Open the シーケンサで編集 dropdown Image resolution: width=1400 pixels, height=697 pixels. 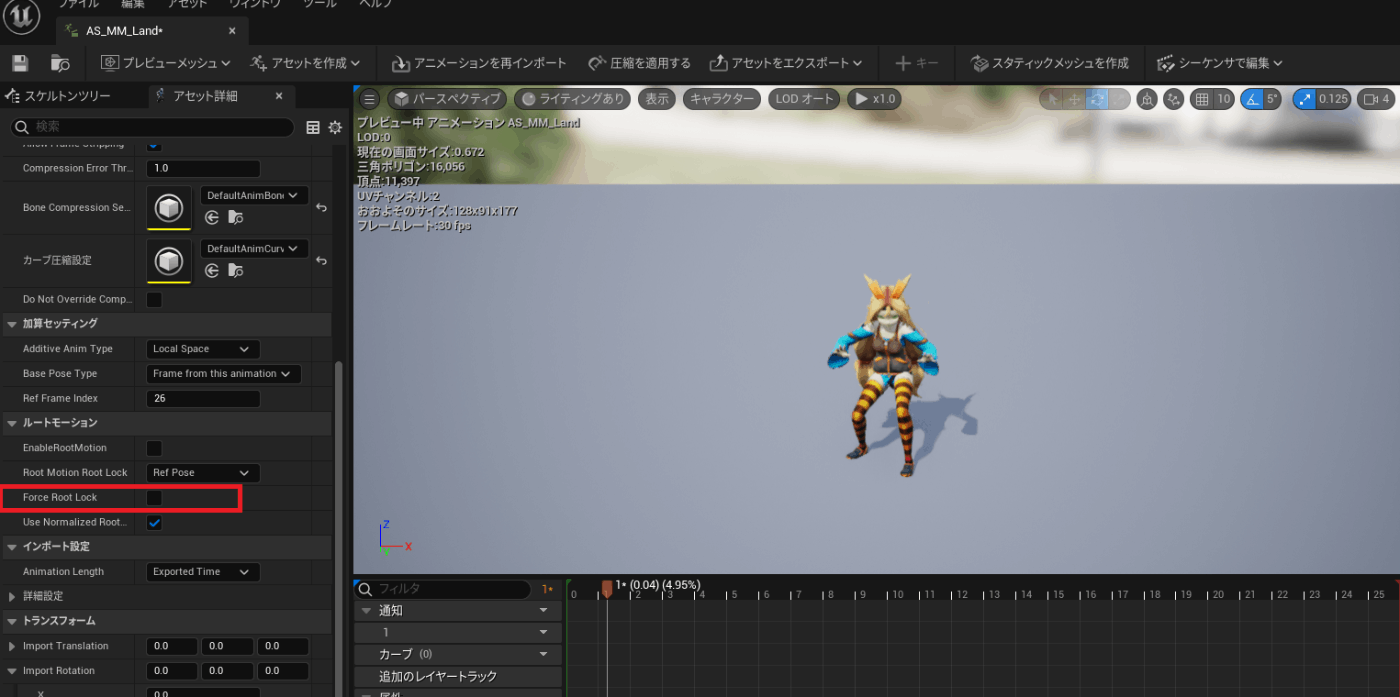click(1220, 63)
